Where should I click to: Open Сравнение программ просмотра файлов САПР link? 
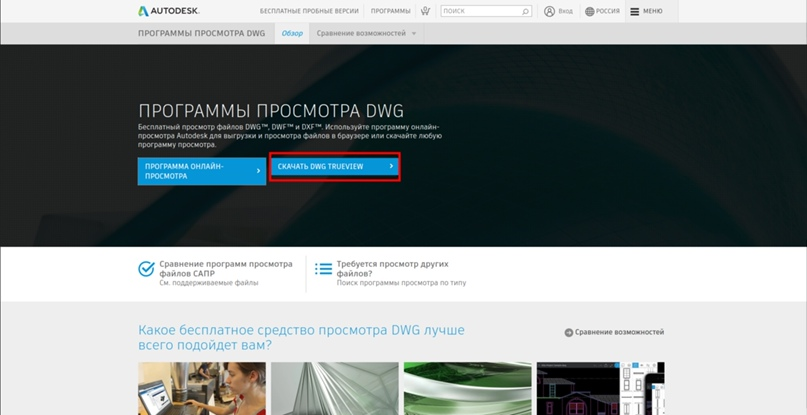(x=226, y=268)
